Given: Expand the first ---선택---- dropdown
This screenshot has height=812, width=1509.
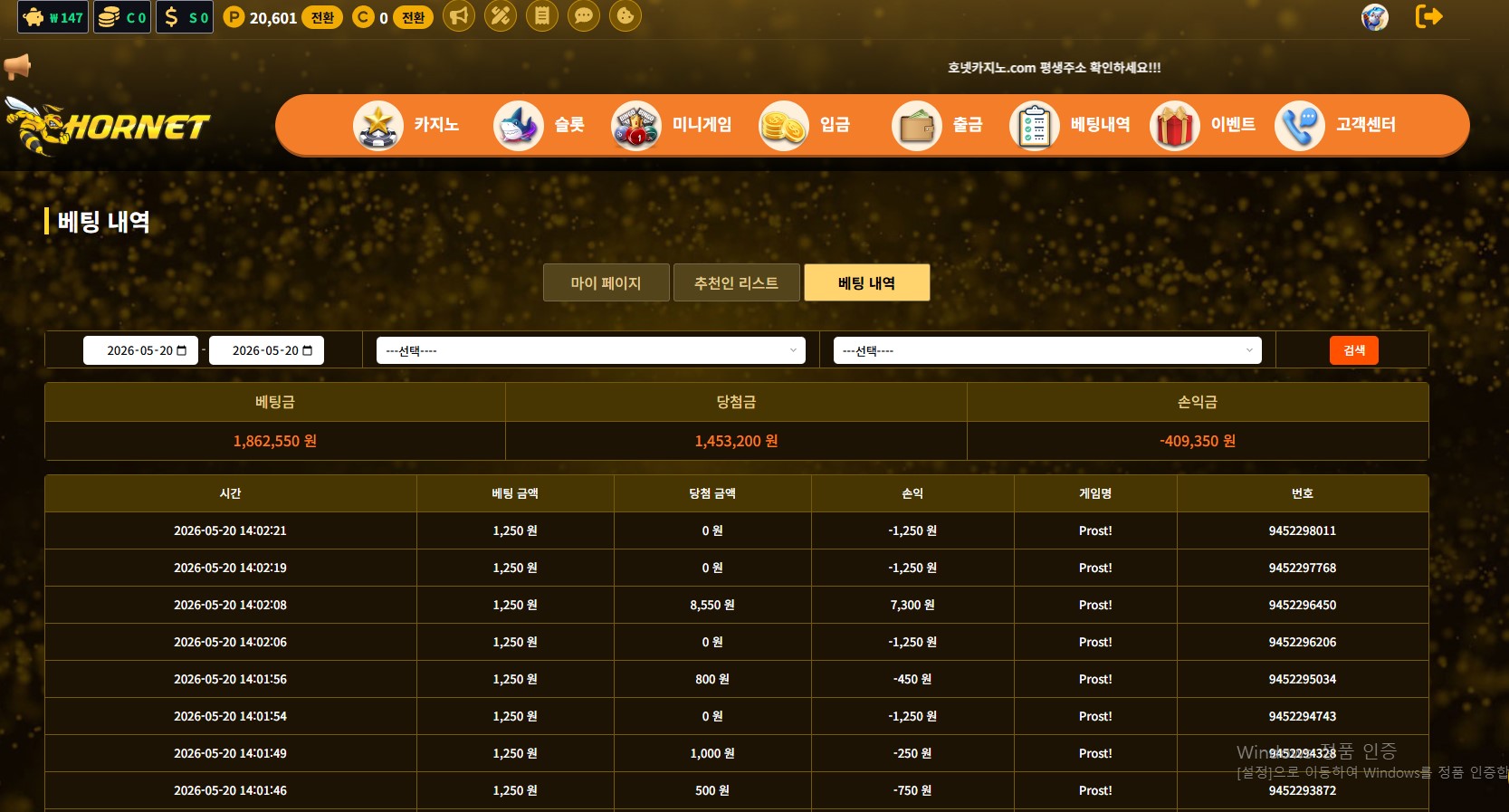Looking at the screenshot, I should 591,350.
